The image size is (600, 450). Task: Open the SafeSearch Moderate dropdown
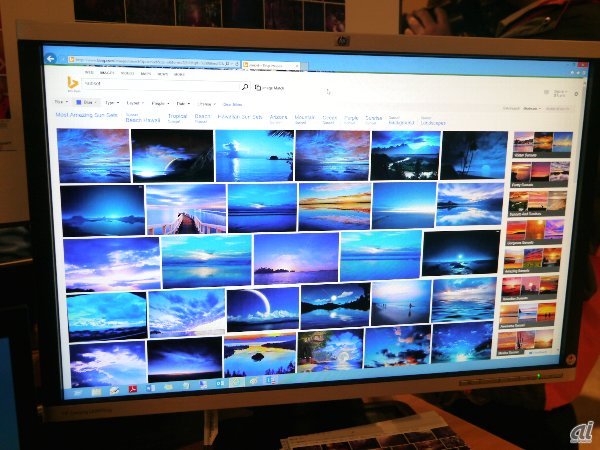point(532,109)
